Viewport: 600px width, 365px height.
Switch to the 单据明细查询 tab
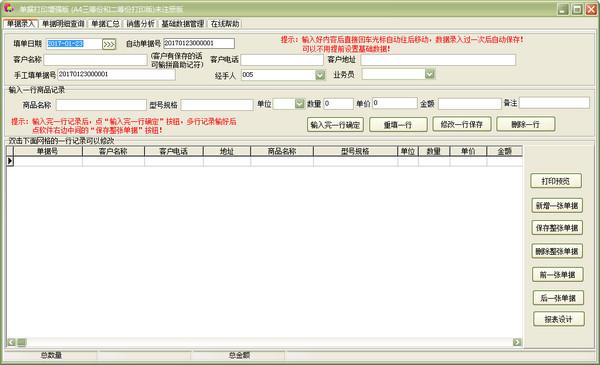click(63, 24)
